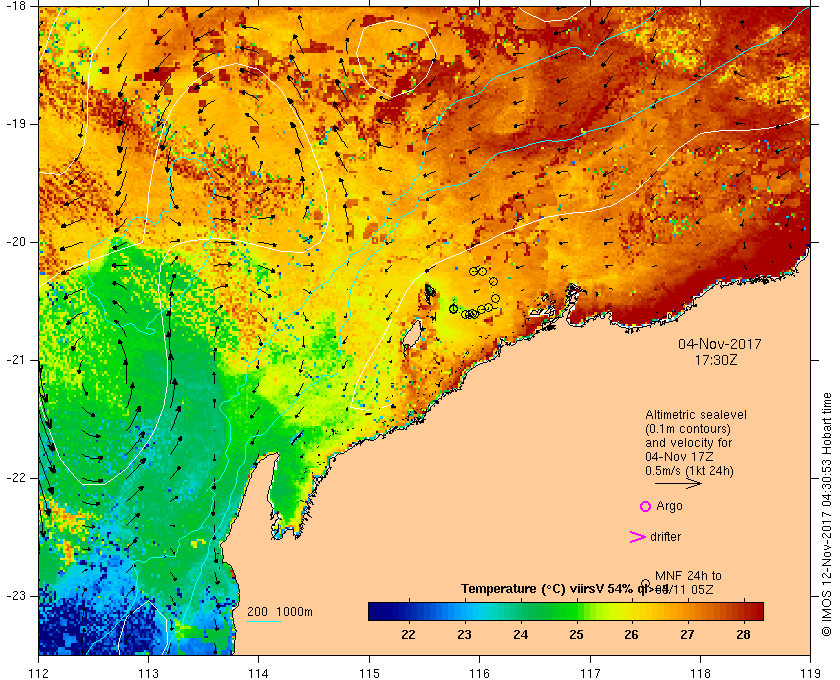Click the longitude axis label 113

click(148, 672)
